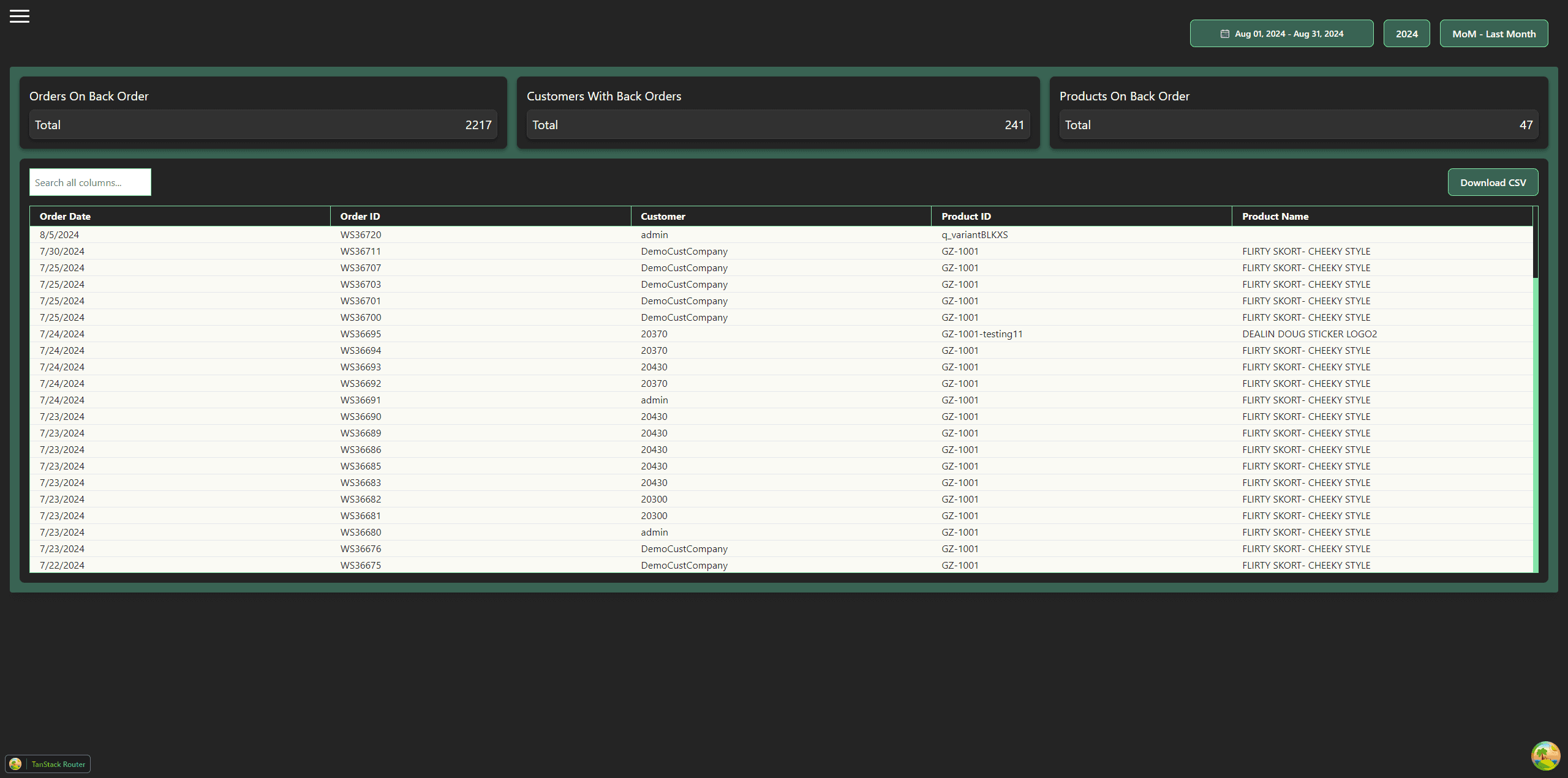Click order ID WS36686
1568x778 pixels.
[x=361, y=449]
